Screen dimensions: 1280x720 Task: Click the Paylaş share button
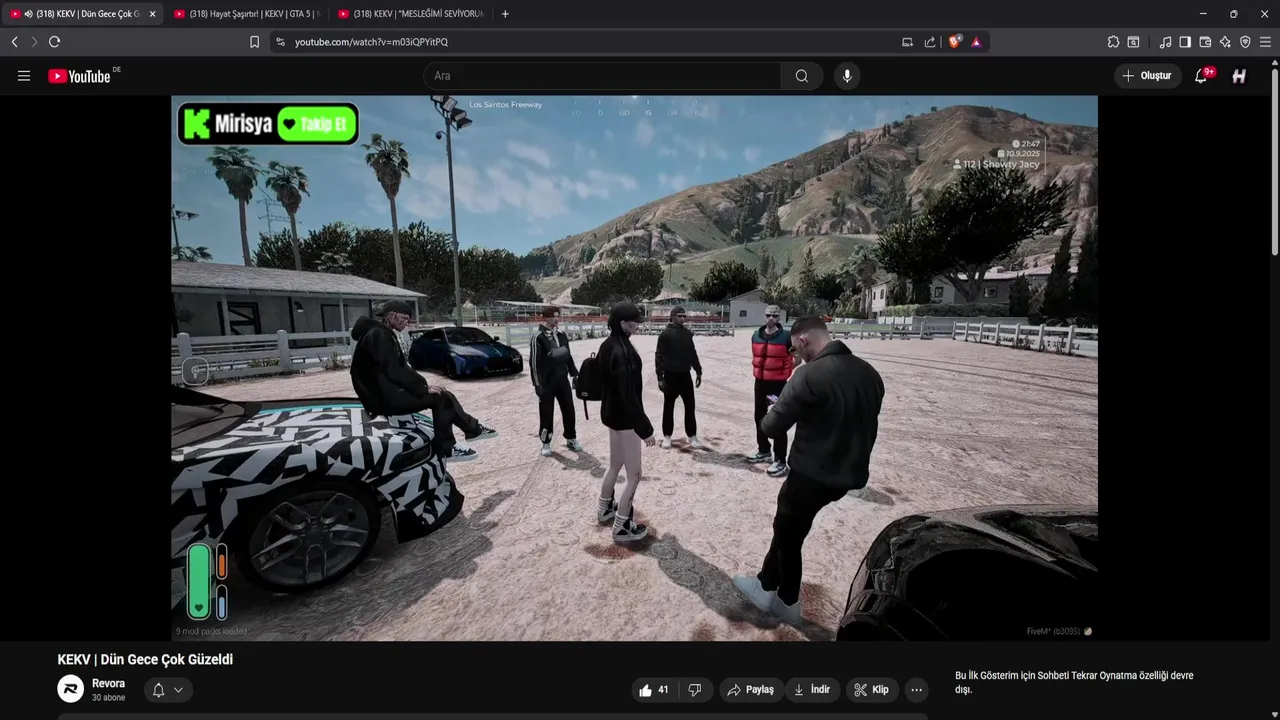point(750,690)
